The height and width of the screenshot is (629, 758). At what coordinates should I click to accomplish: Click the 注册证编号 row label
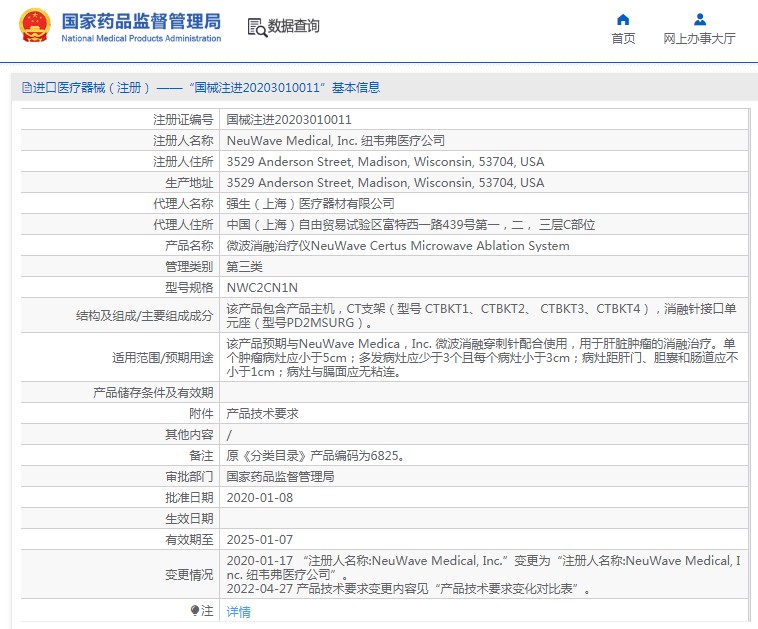tap(183, 119)
